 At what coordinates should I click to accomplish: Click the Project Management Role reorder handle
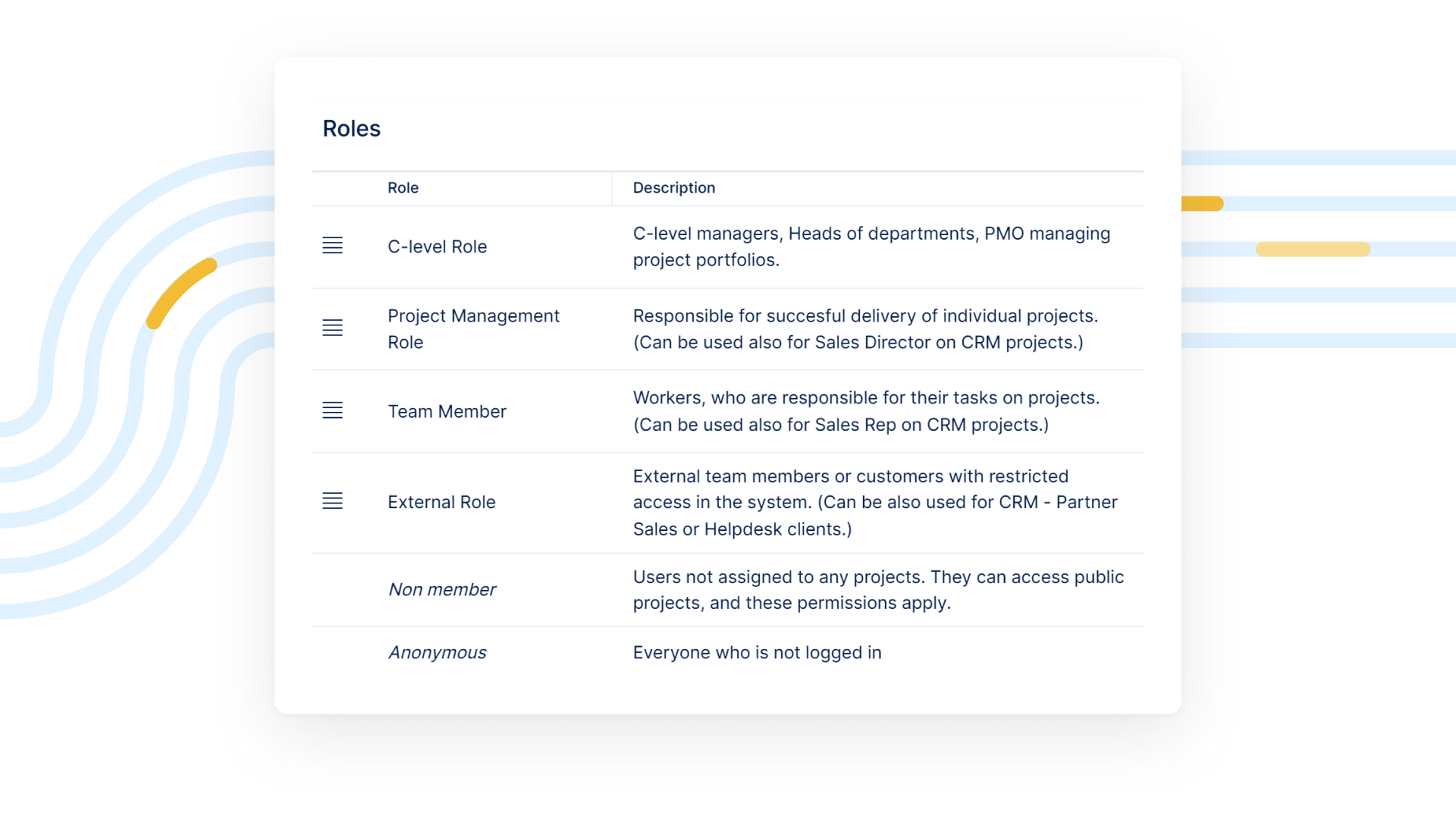click(x=332, y=328)
